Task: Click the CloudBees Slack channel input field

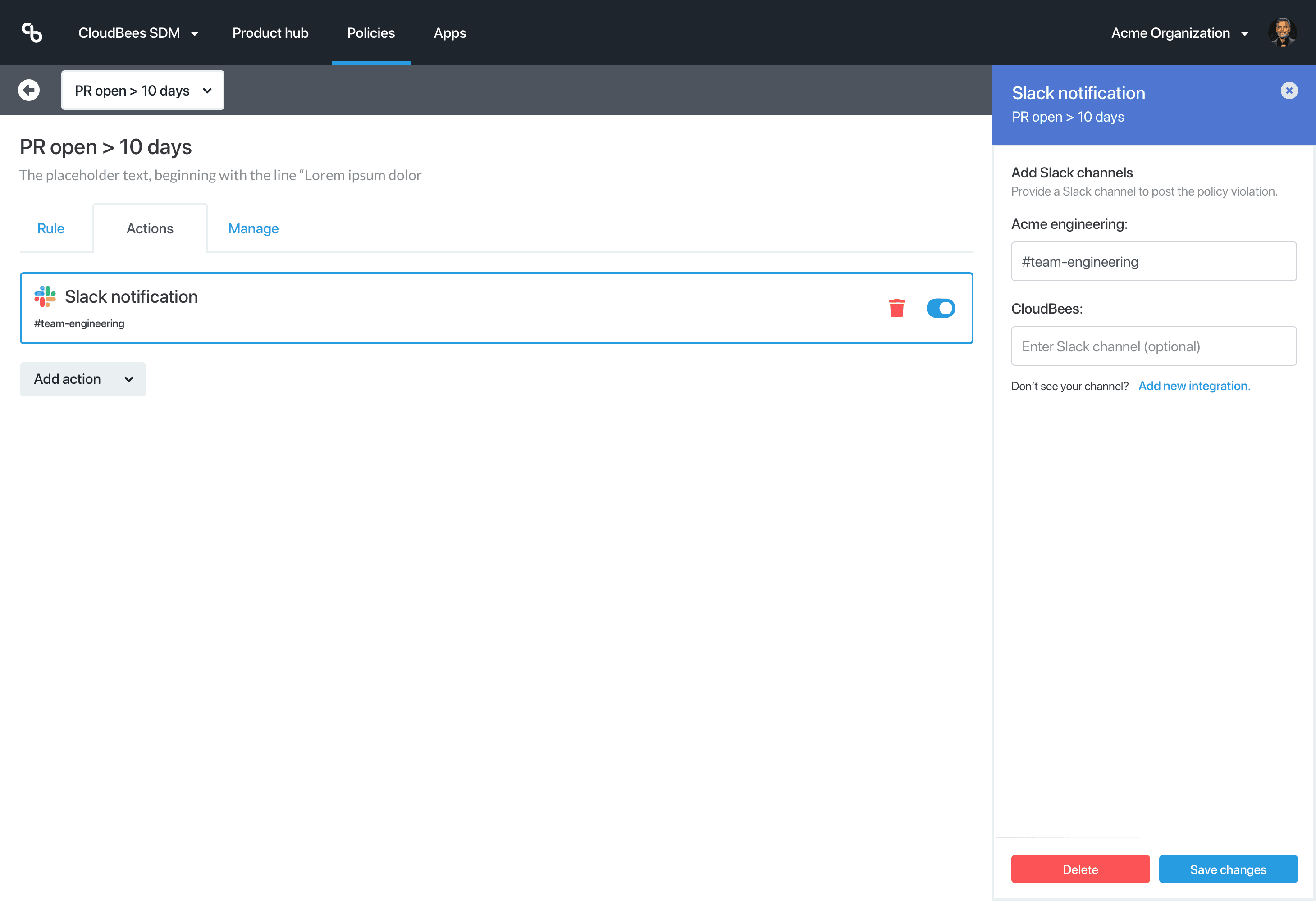Action: tap(1153, 346)
